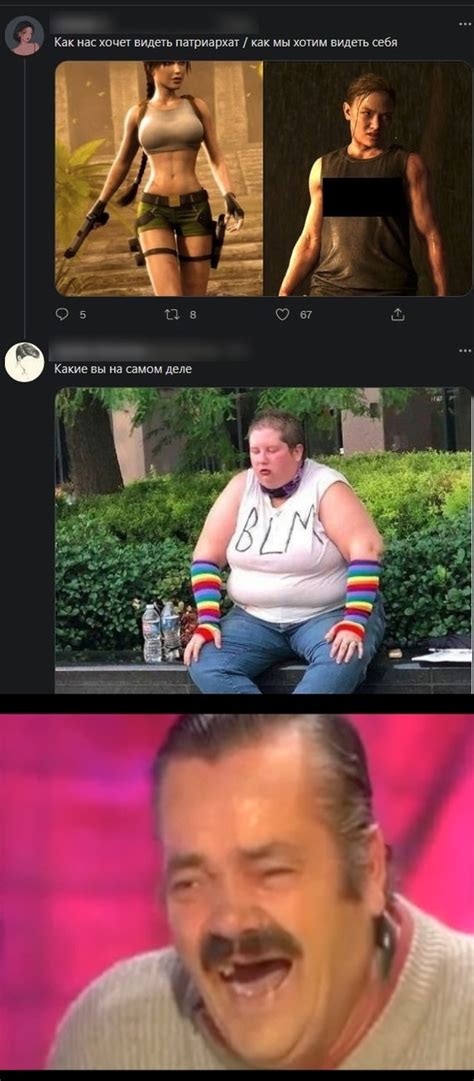Open the first tweet author's avatar
Viewport: 474px width, 1081px height.
coord(24,35)
